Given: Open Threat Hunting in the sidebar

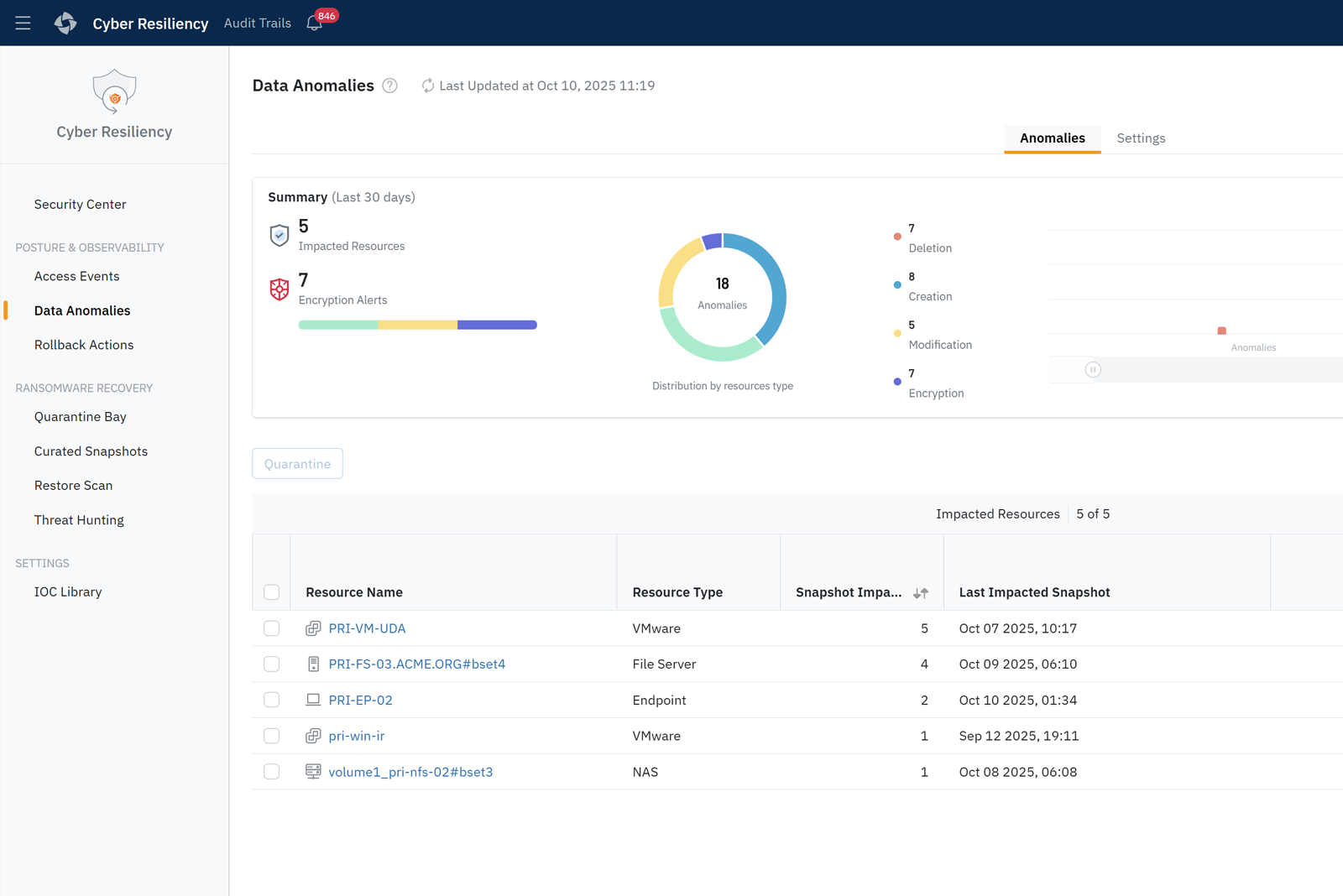Looking at the screenshot, I should point(79,520).
